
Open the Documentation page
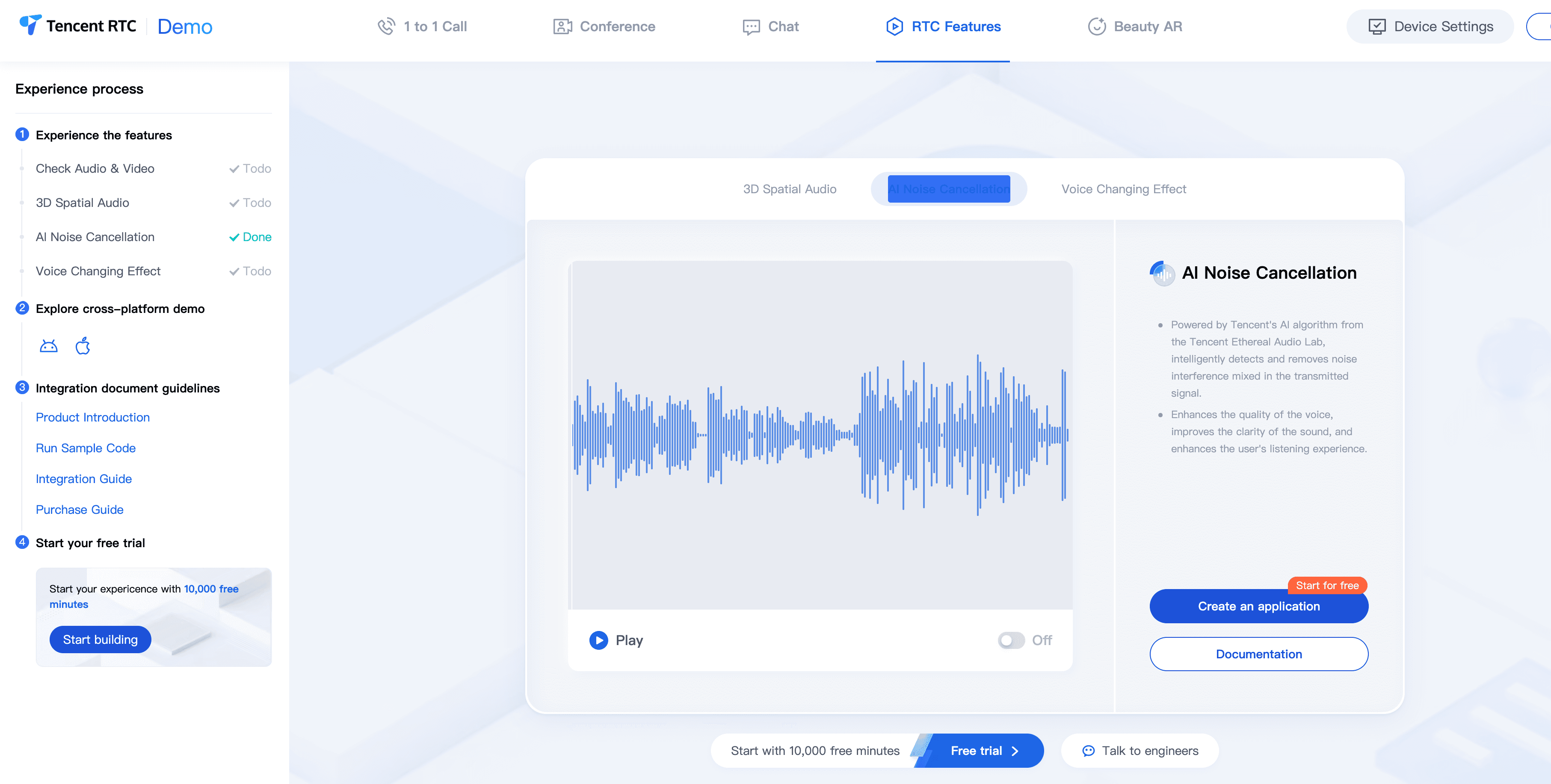click(x=1259, y=654)
